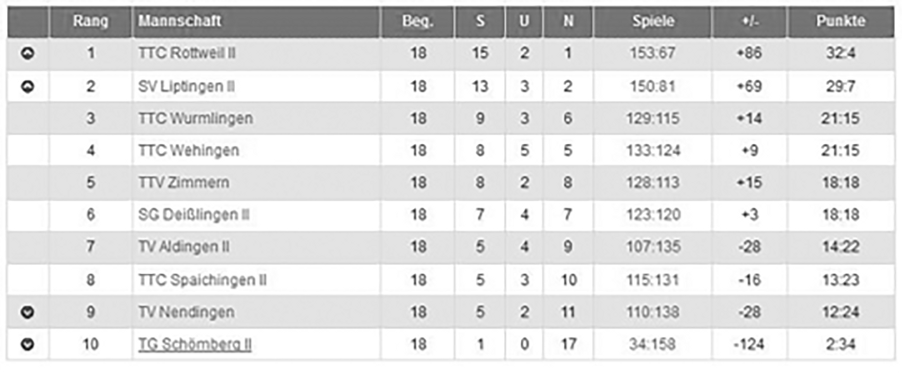Viewport: 902px width, 373px height.
Task: Click the U draws column header
Action: pos(524,22)
